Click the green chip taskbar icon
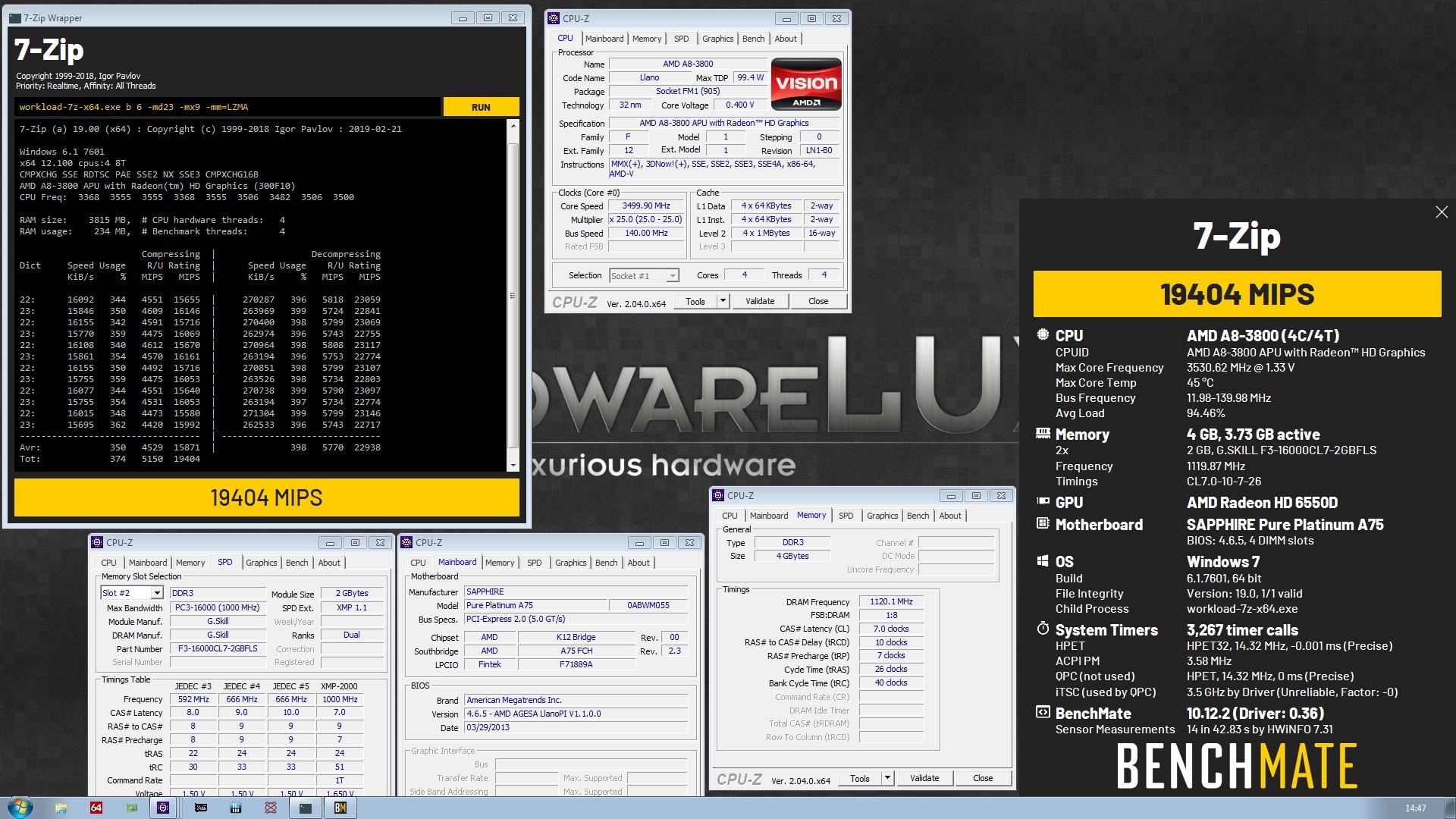Image resolution: width=1456 pixels, height=819 pixels. pos(132,808)
